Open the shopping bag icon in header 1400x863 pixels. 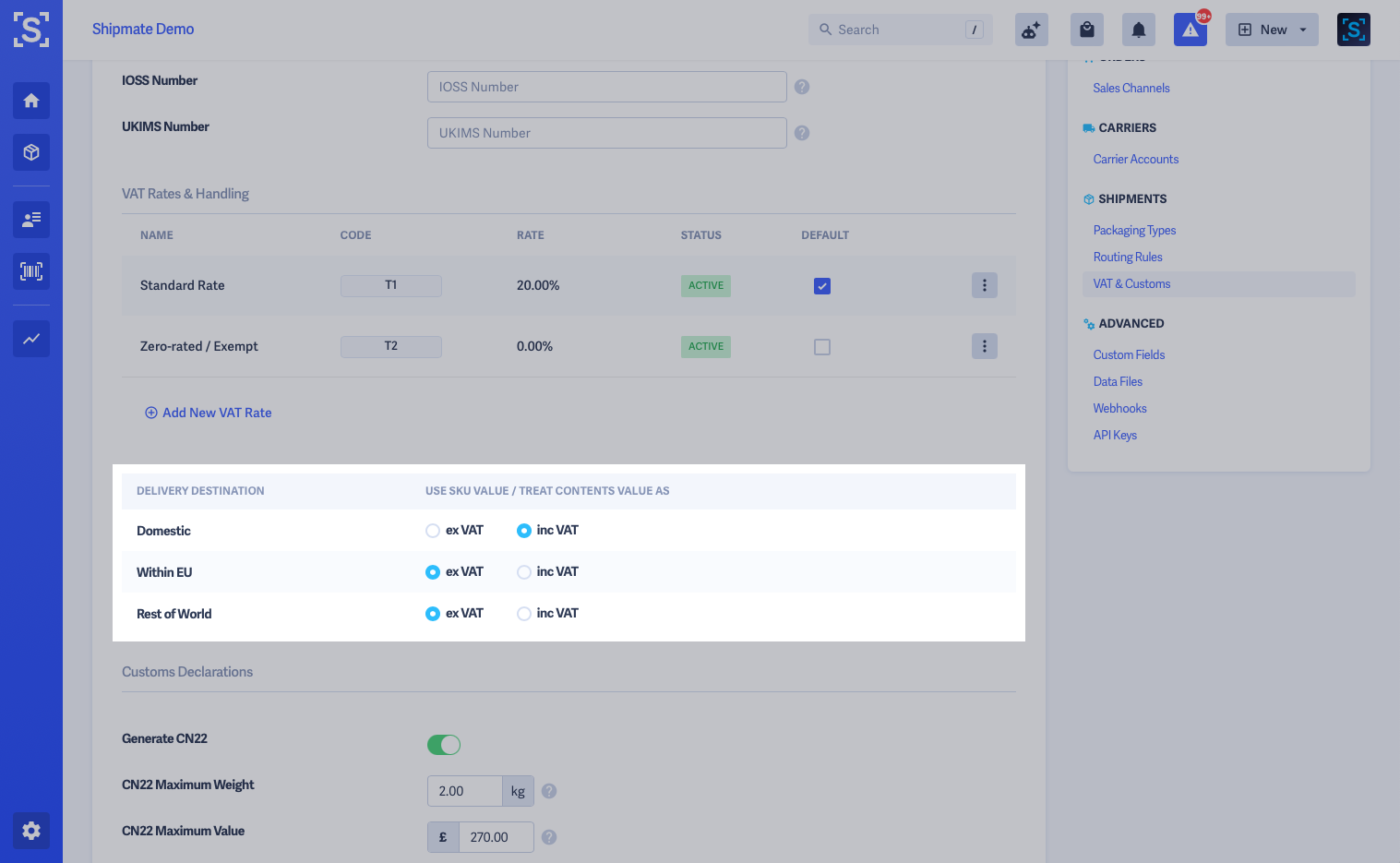[x=1087, y=30]
